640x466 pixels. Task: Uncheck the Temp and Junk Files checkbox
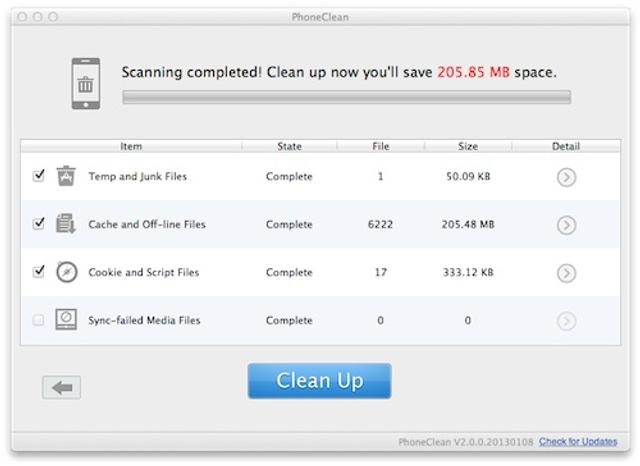(x=39, y=176)
